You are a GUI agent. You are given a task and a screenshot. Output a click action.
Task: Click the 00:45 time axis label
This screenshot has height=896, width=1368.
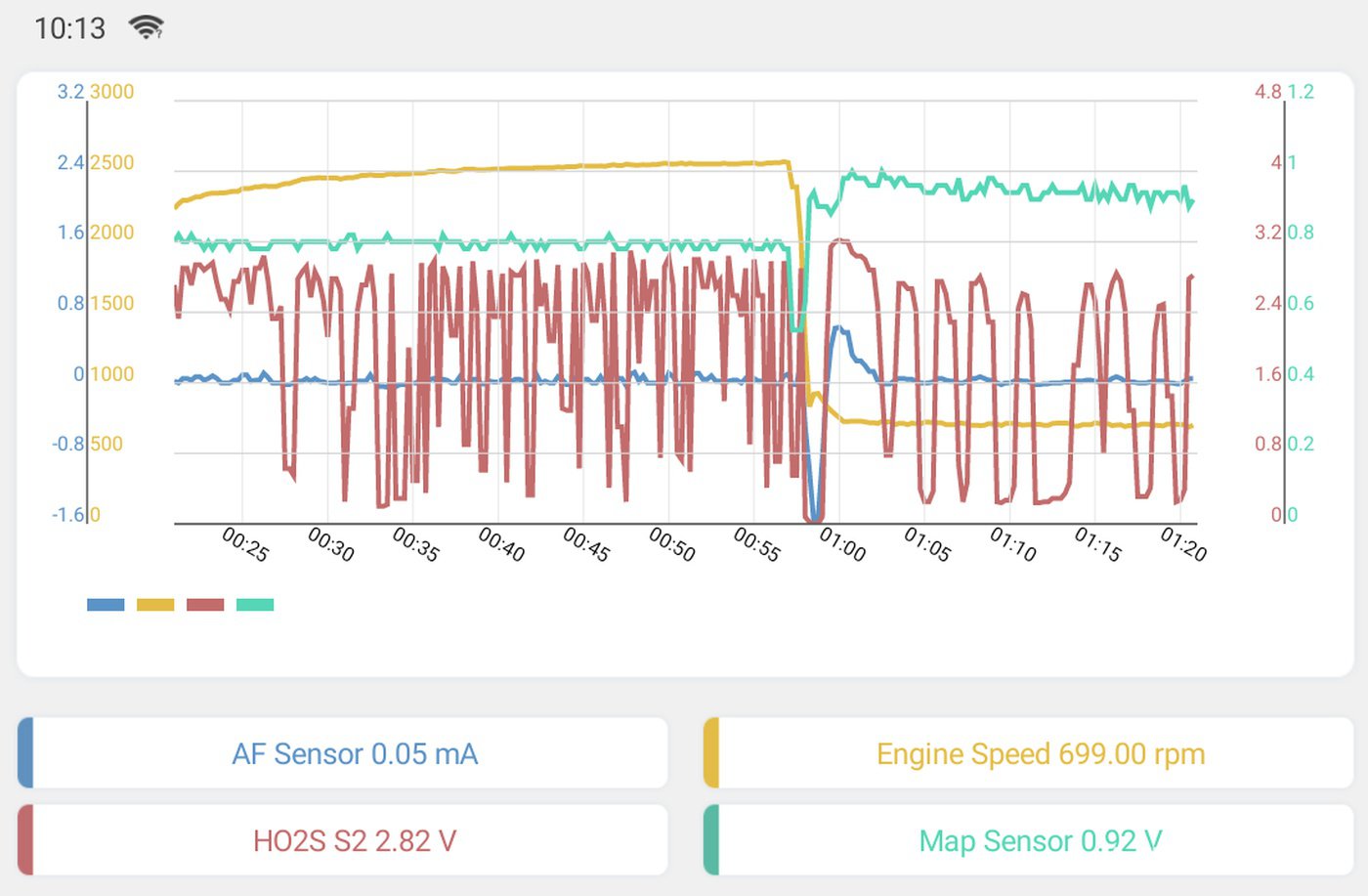[x=586, y=544]
